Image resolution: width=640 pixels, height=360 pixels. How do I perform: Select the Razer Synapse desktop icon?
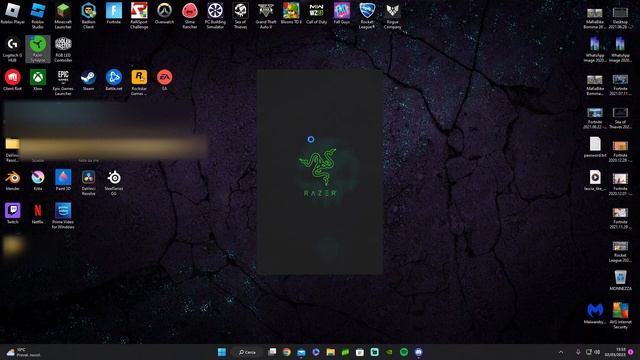pyautogui.click(x=38, y=49)
